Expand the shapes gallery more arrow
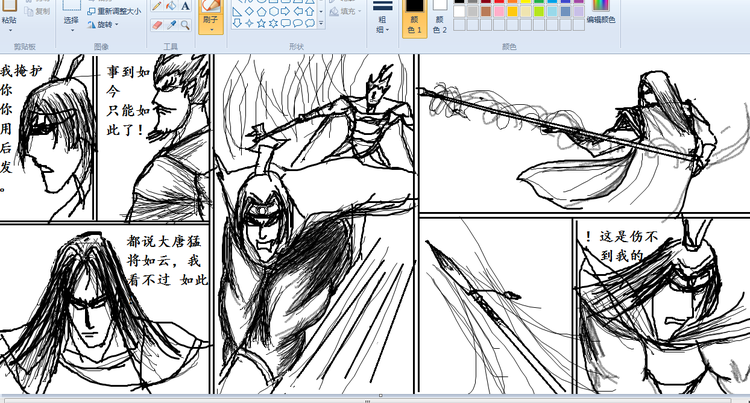750x403 pixels. 322,24
